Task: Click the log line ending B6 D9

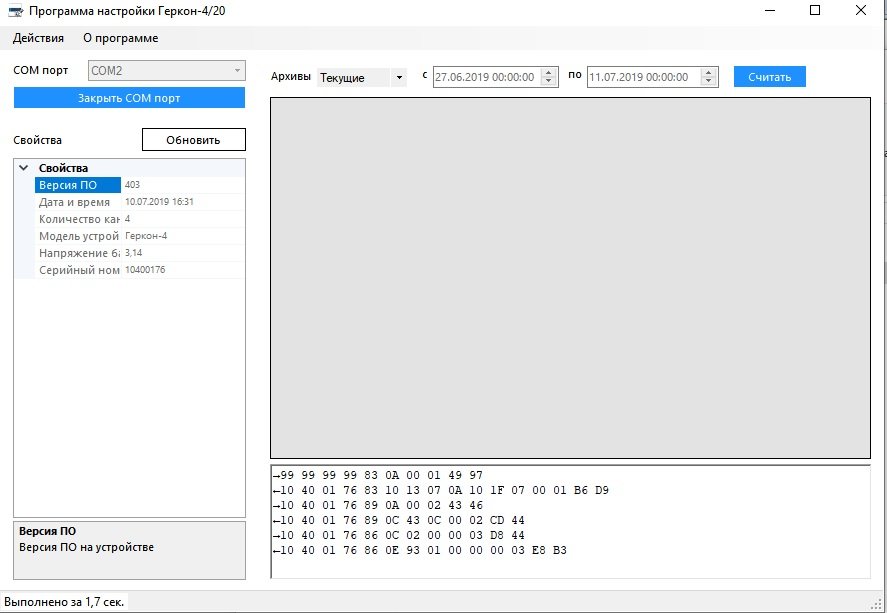Action: click(441, 490)
